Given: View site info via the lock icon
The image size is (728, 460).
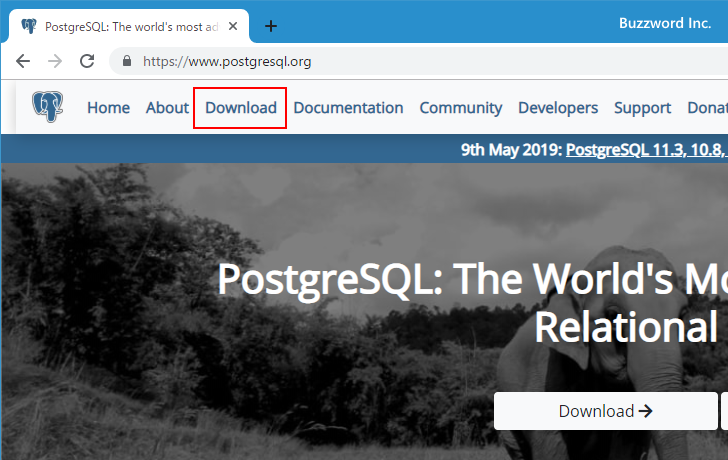Looking at the screenshot, I should coord(126,61).
